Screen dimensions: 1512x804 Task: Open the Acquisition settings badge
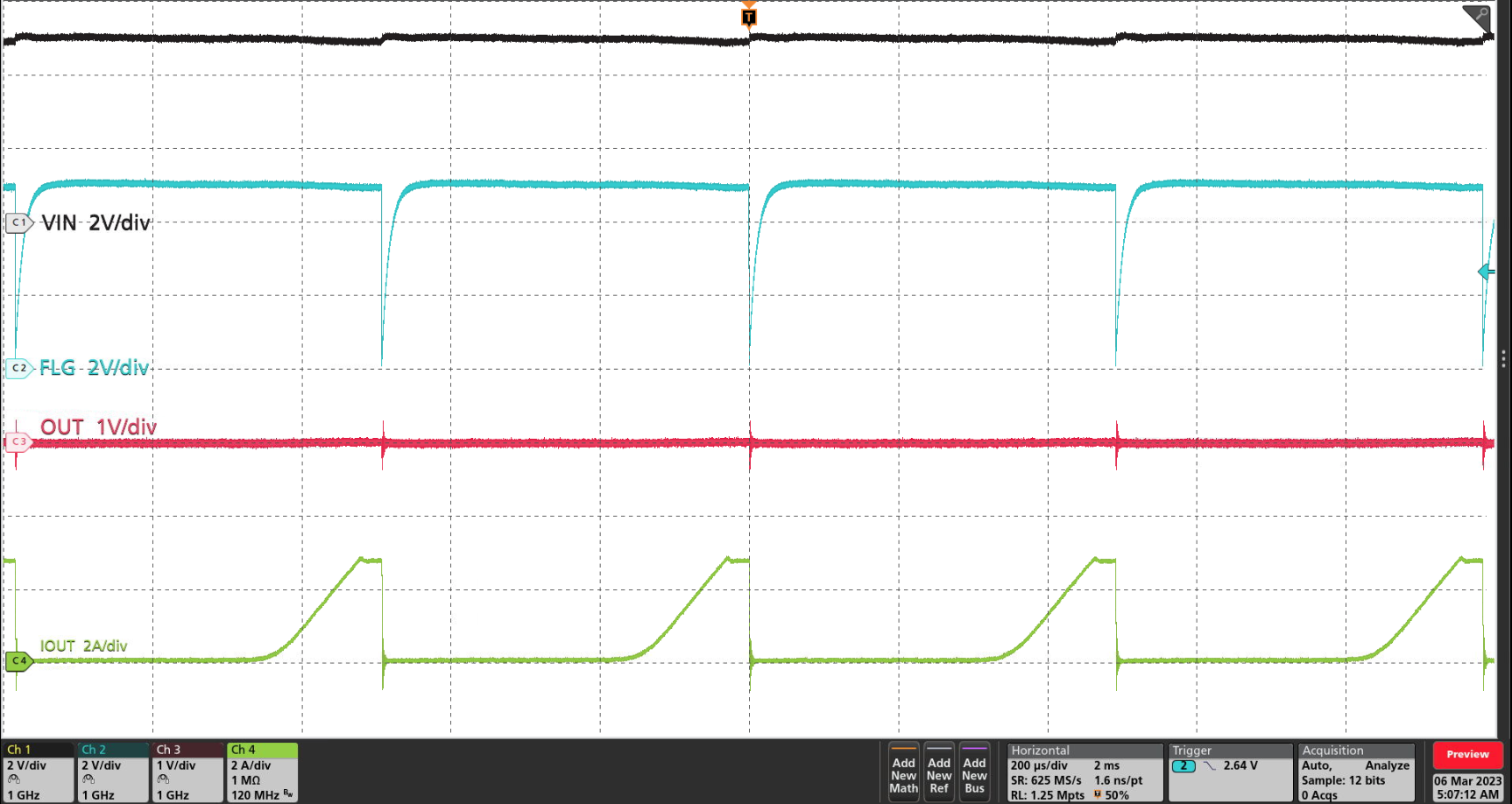point(1355,772)
